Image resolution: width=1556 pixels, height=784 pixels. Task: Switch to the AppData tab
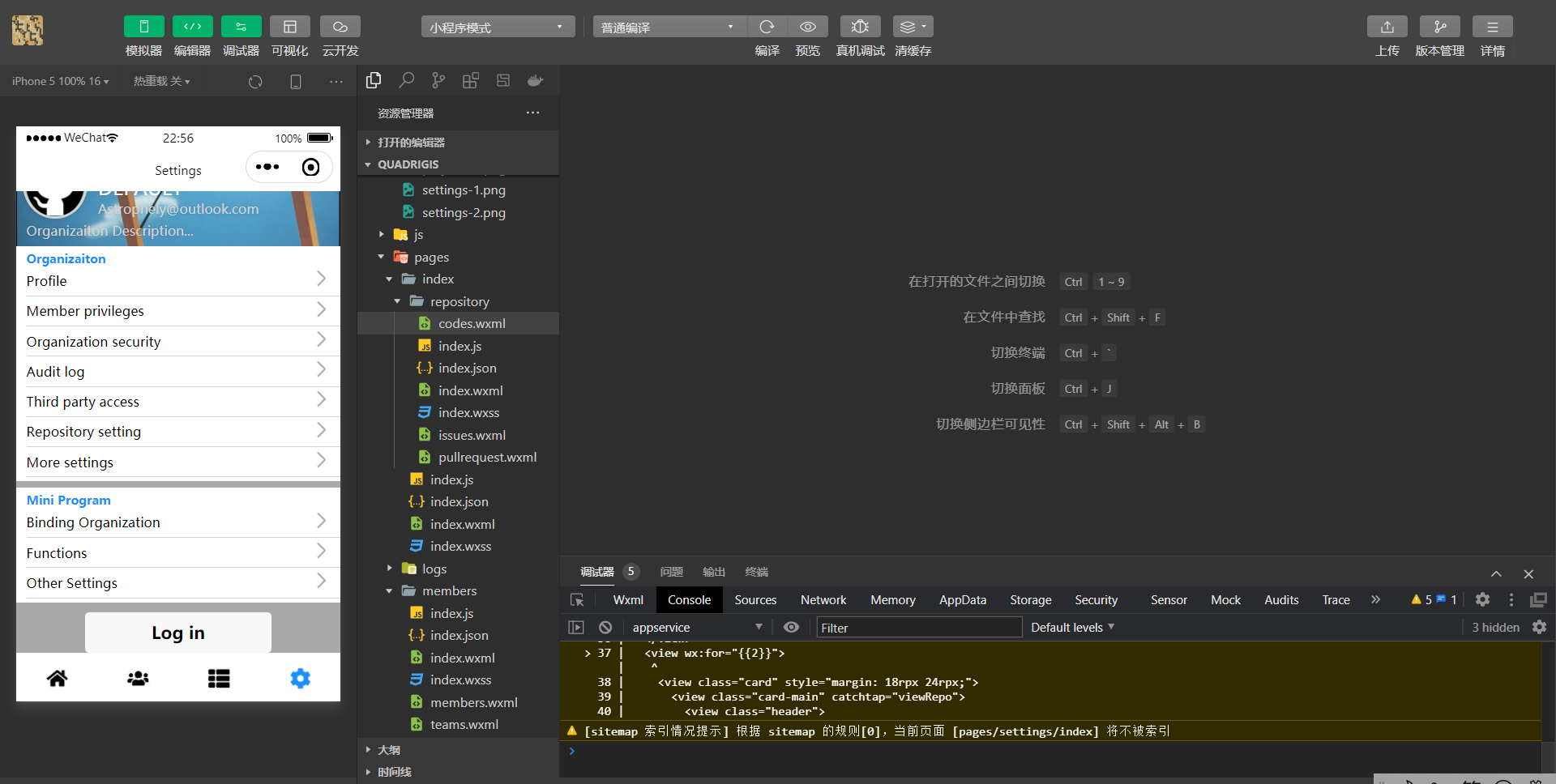pyautogui.click(x=962, y=600)
